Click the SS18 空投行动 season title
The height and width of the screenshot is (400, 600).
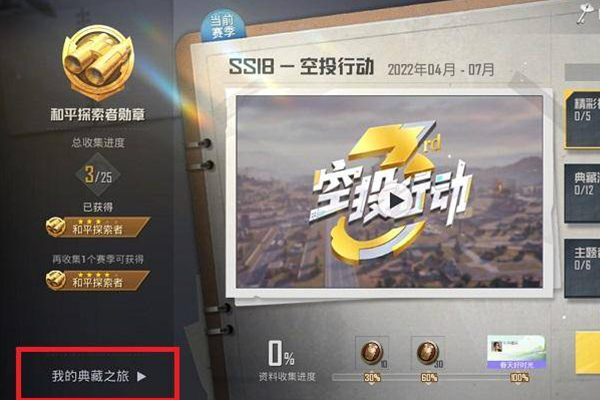(x=301, y=67)
